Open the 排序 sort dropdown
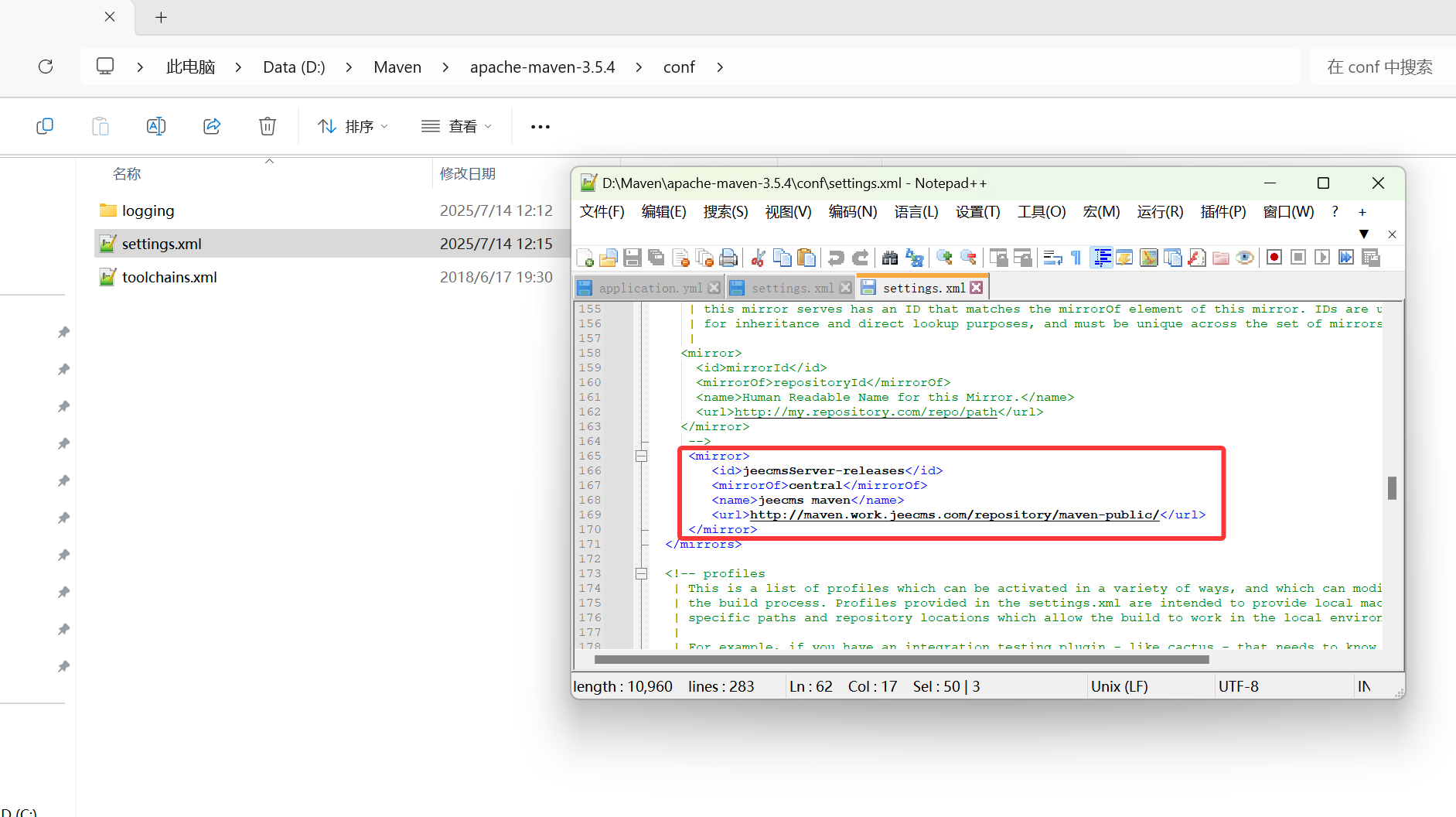Image resolution: width=1456 pixels, height=817 pixels. tap(353, 126)
